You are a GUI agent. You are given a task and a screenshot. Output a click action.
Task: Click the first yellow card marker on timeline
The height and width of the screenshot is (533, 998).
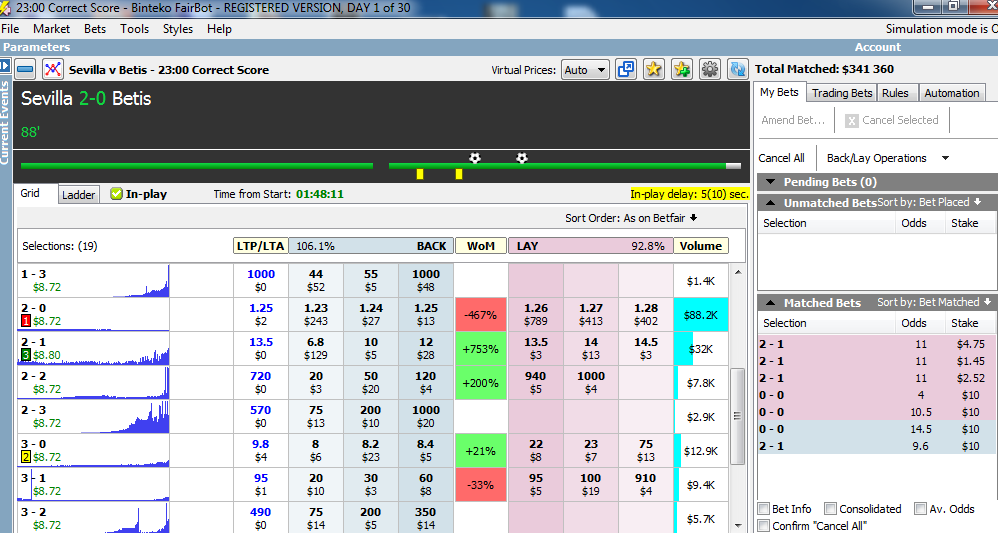[x=420, y=174]
